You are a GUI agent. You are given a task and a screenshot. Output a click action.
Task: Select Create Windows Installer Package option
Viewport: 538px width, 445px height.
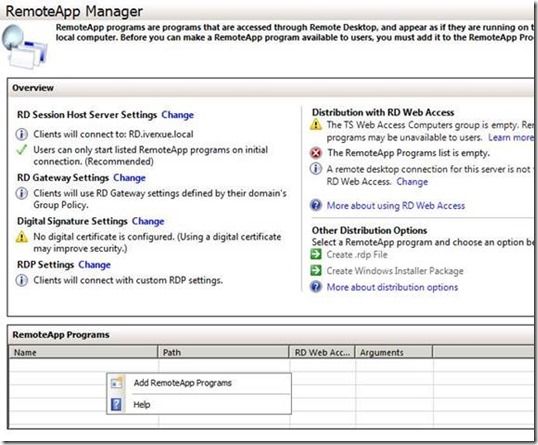click(395, 271)
